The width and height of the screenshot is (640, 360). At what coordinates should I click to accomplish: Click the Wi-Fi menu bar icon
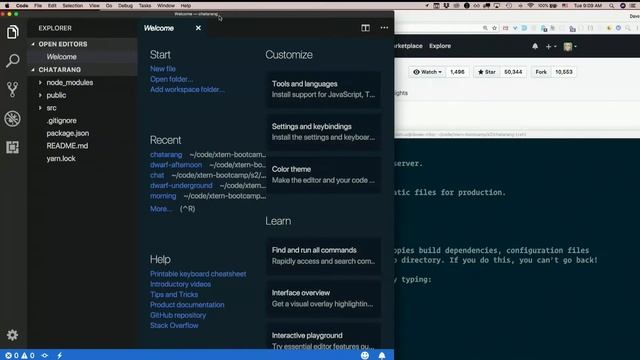point(530,6)
